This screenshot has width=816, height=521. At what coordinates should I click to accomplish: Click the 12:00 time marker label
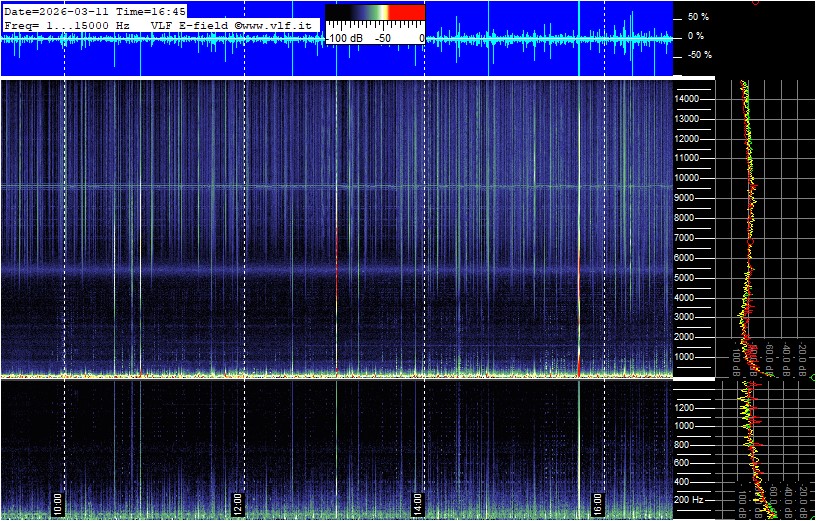[x=238, y=500]
